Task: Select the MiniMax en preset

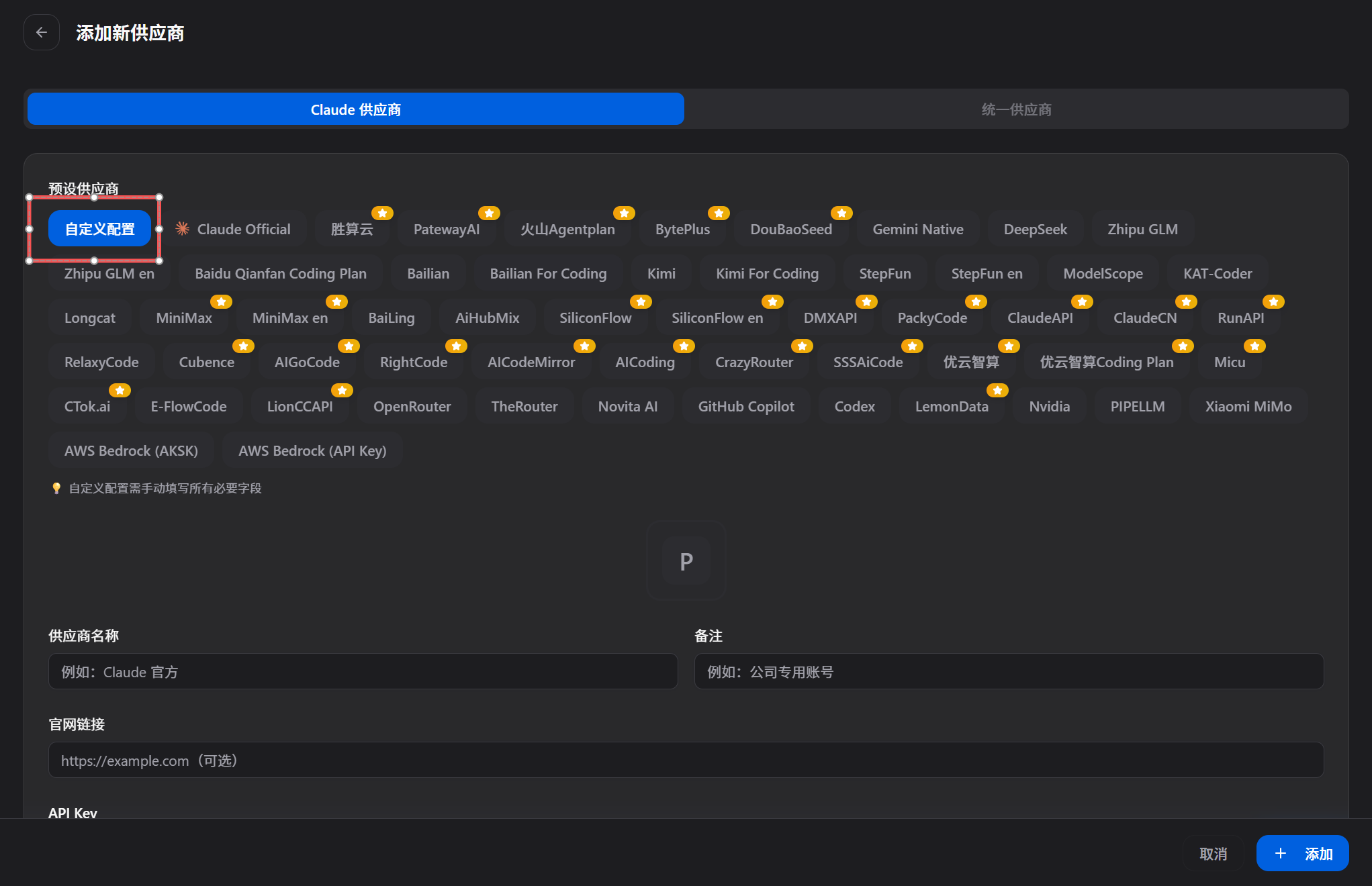Action: (x=290, y=317)
